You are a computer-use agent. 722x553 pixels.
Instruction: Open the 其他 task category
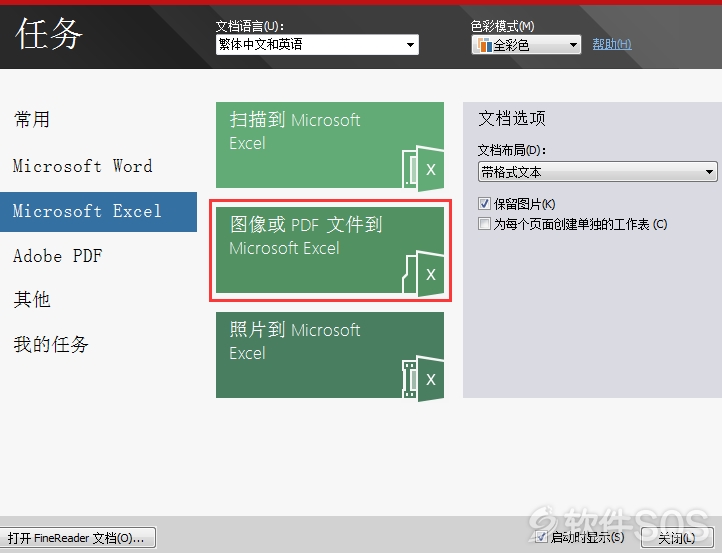pyautogui.click(x=32, y=300)
